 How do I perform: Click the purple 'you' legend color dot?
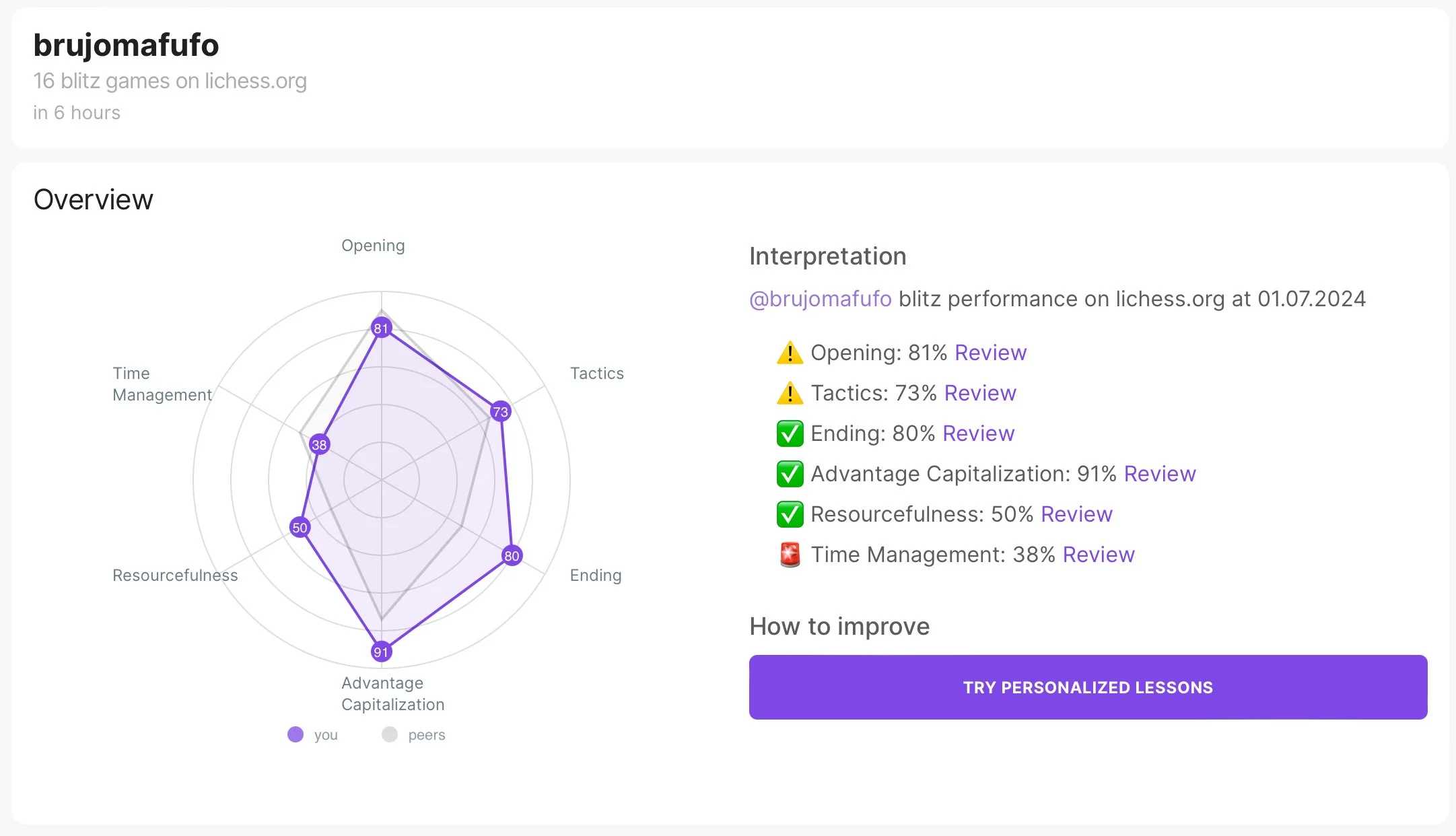296,734
